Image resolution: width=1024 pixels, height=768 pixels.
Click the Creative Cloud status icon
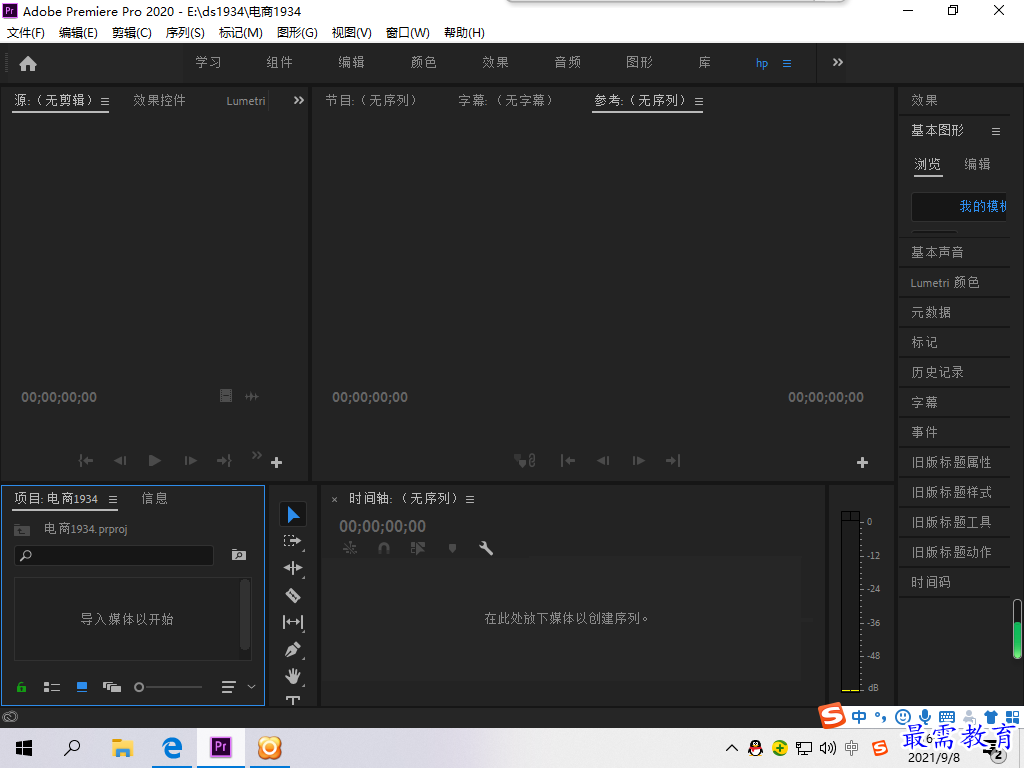(10, 717)
